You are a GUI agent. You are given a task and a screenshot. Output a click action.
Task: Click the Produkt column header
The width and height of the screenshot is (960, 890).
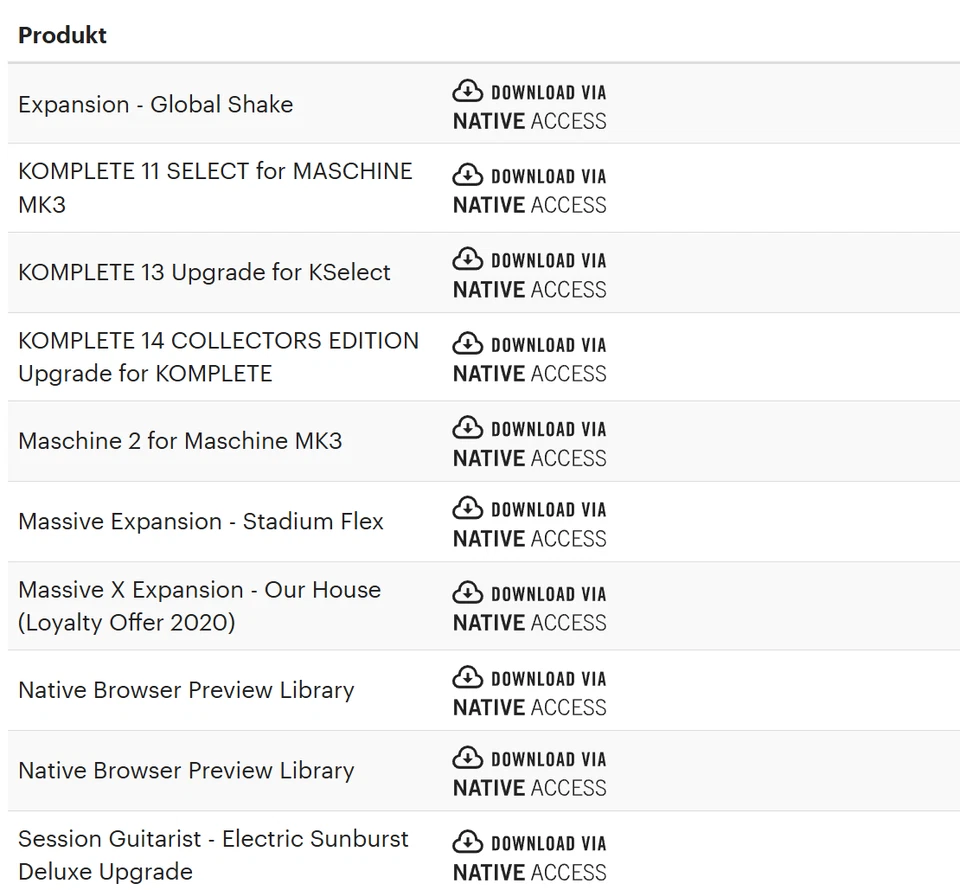[62, 35]
